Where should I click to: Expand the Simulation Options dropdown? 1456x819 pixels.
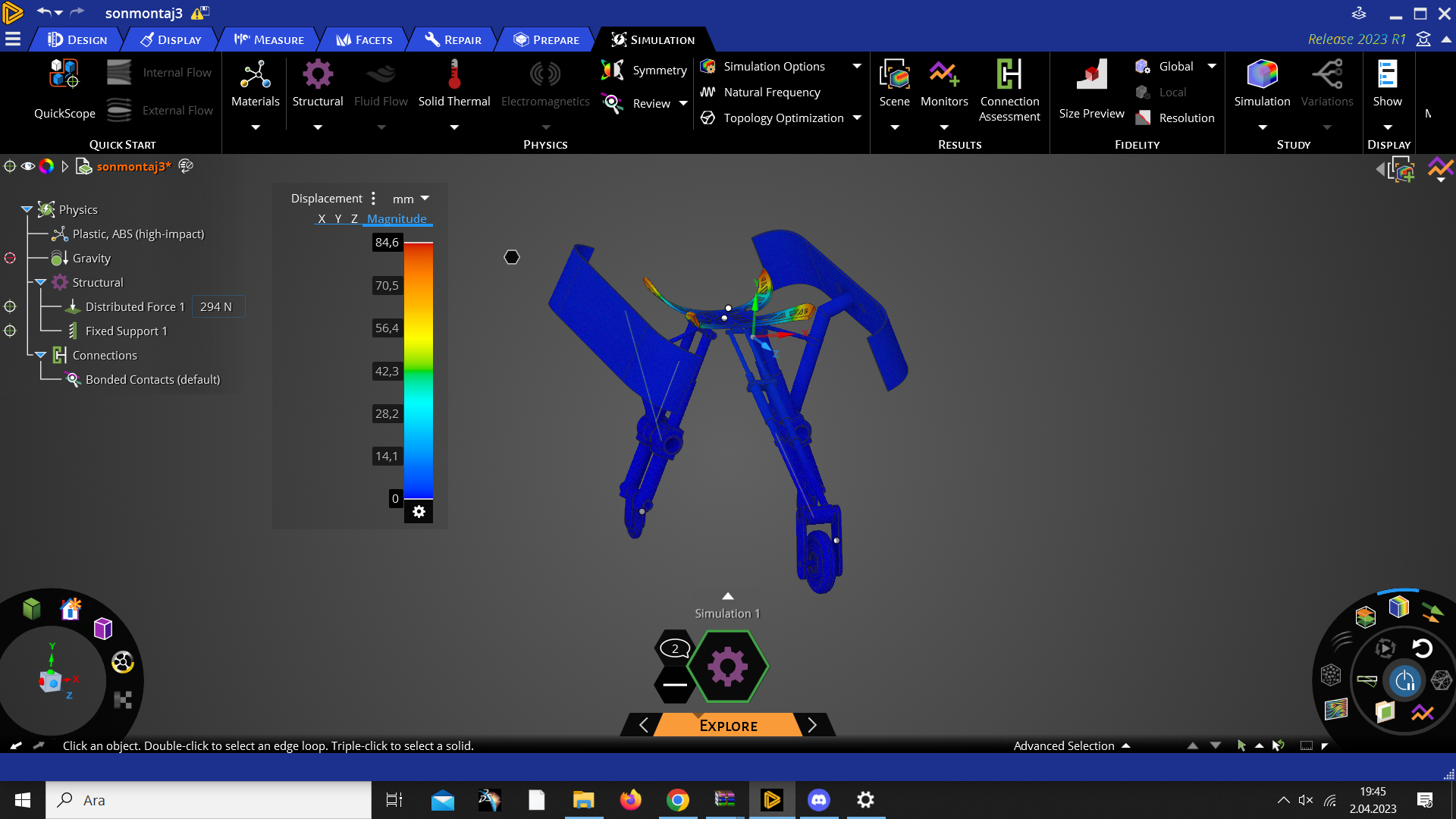pyautogui.click(x=857, y=66)
